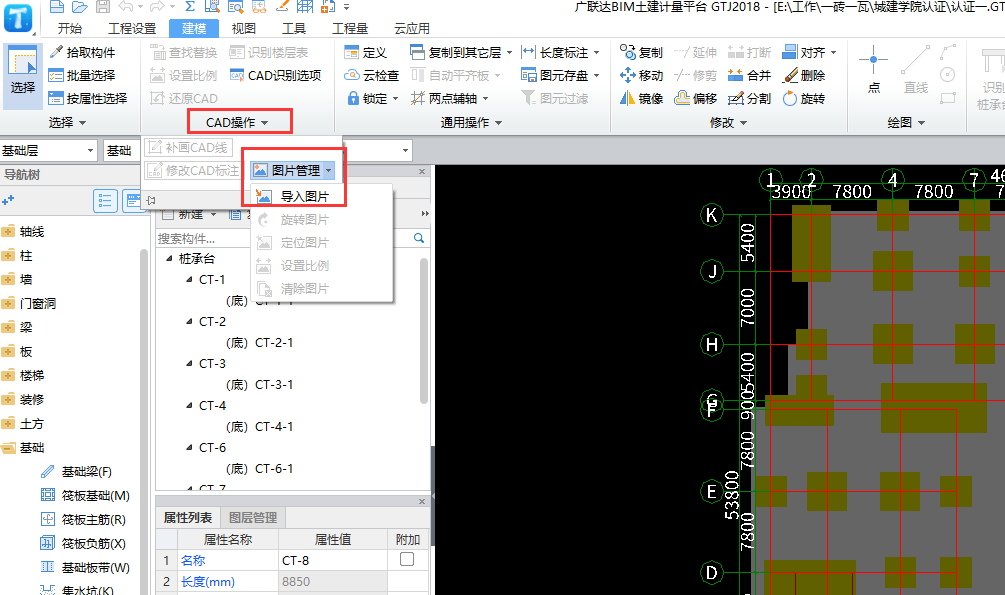Viewport: 1005px width, 595px height.
Task: Select the 移动 move tool
Action: (642, 76)
